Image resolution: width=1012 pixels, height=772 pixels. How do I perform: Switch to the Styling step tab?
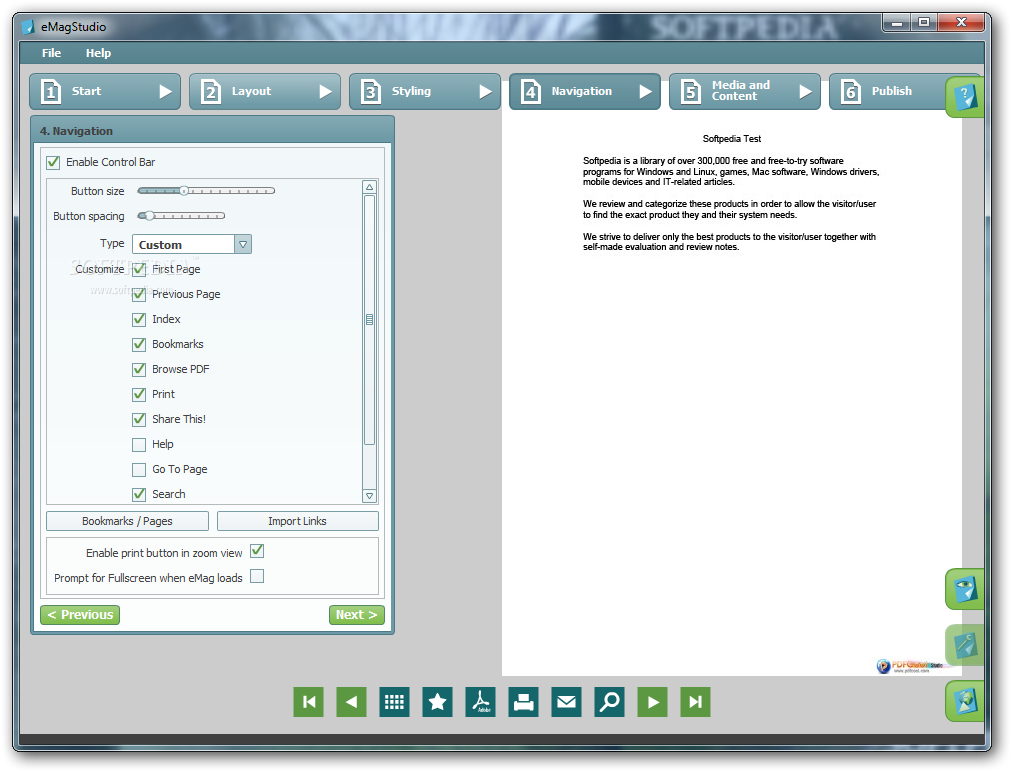[x=425, y=92]
